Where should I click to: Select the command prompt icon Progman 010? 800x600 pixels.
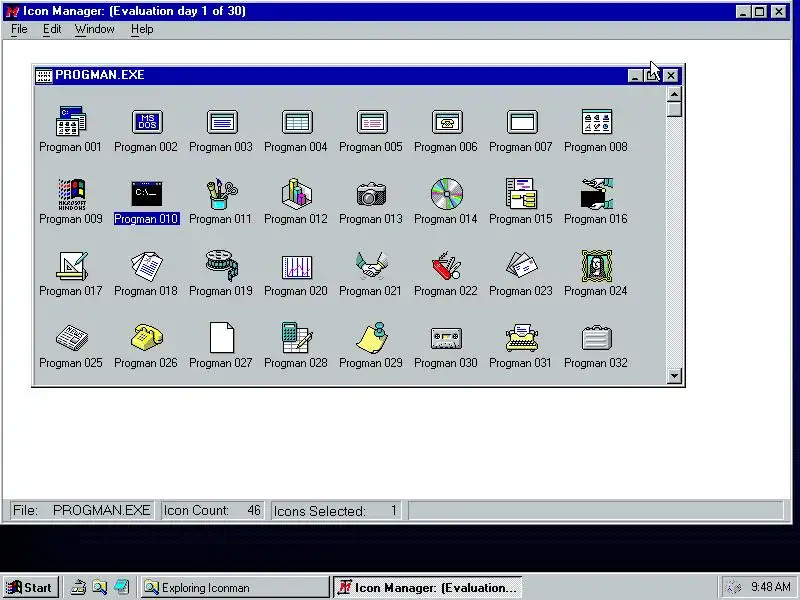147,194
